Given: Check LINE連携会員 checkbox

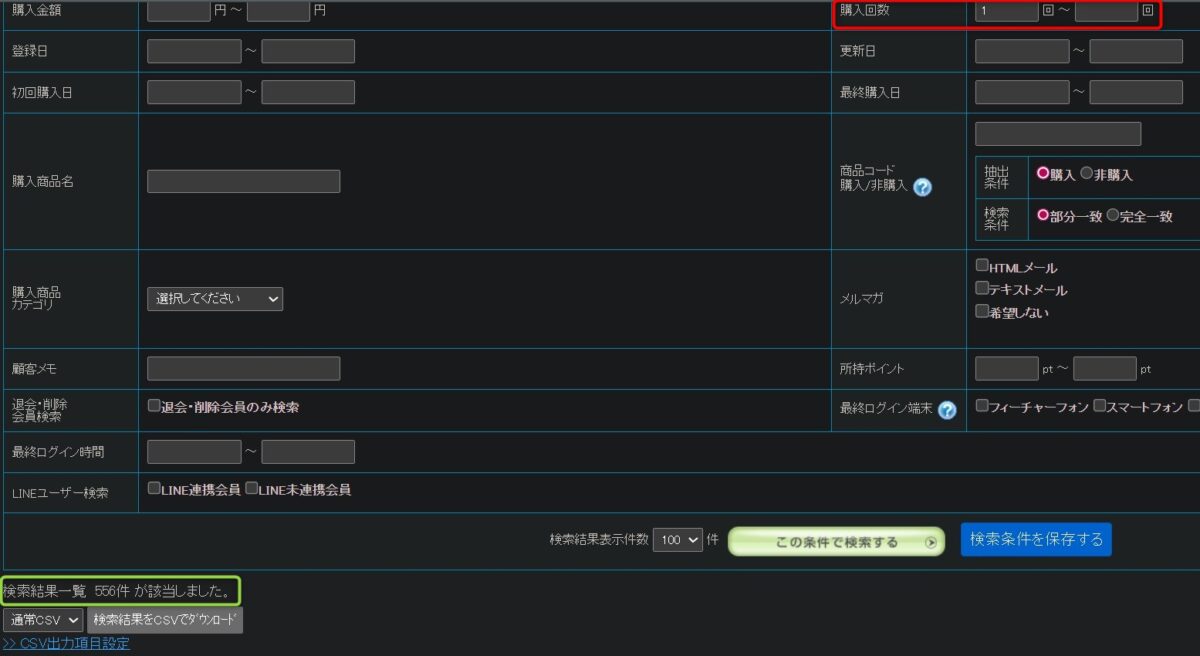Looking at the screenshot, I should coord(154,489).
